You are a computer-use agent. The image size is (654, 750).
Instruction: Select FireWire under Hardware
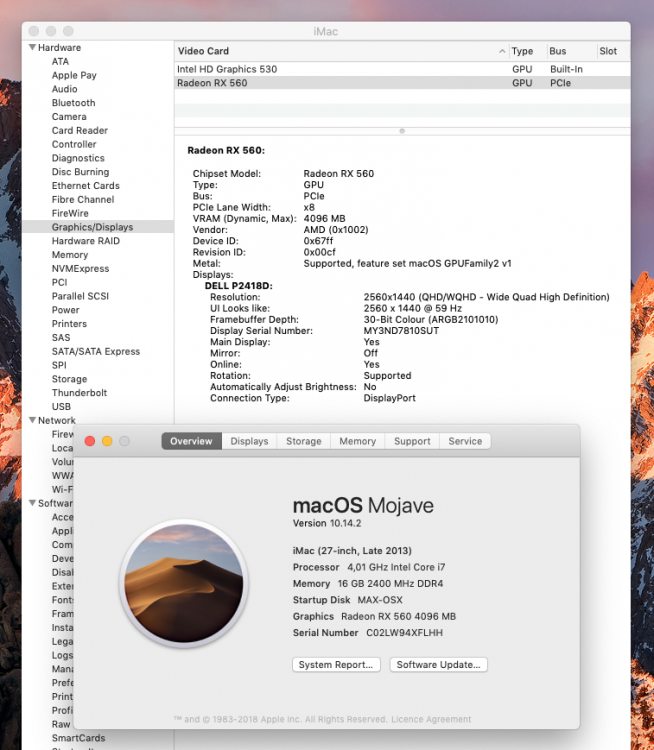(x=70, y=213)
